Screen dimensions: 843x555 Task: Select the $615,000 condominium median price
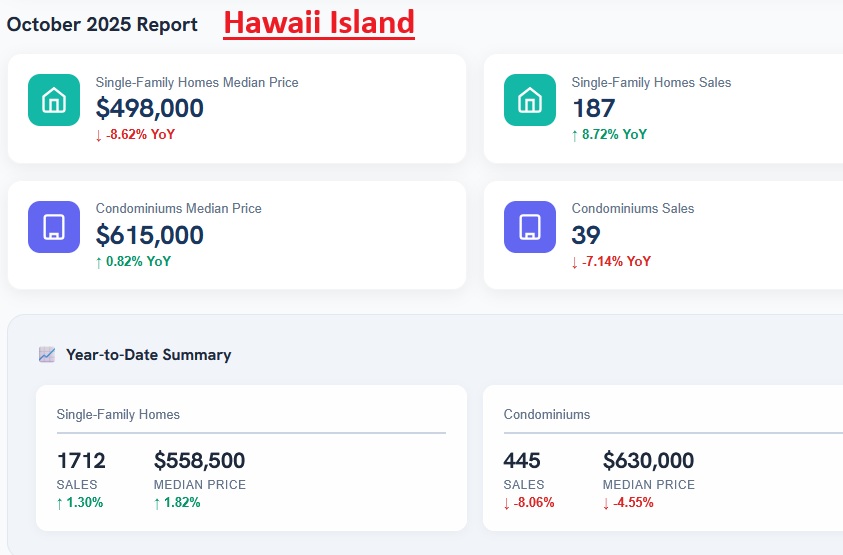pyautogui.click(x=150, y=235)
